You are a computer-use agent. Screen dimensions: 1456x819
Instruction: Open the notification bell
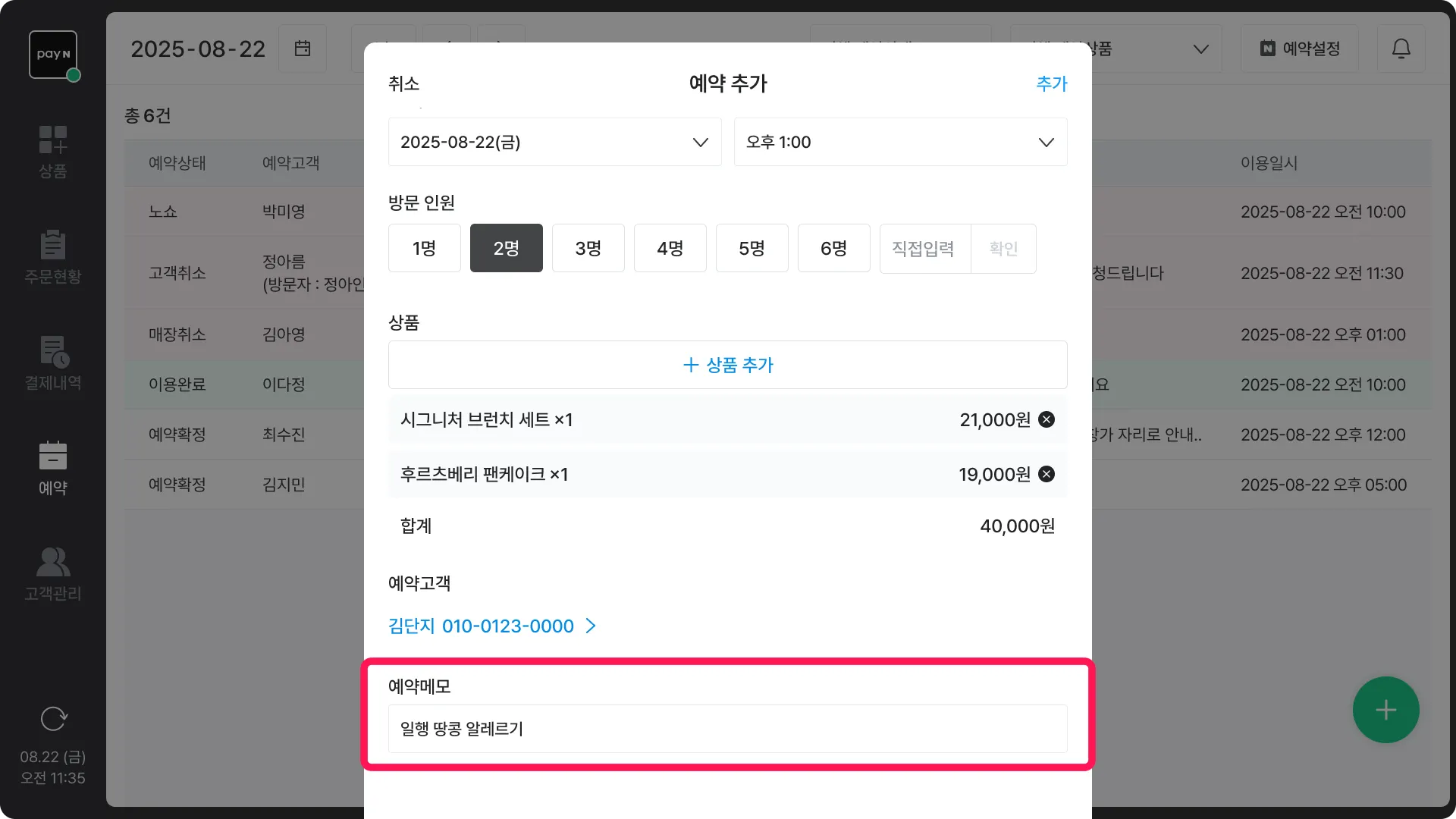coord(1401,49)
